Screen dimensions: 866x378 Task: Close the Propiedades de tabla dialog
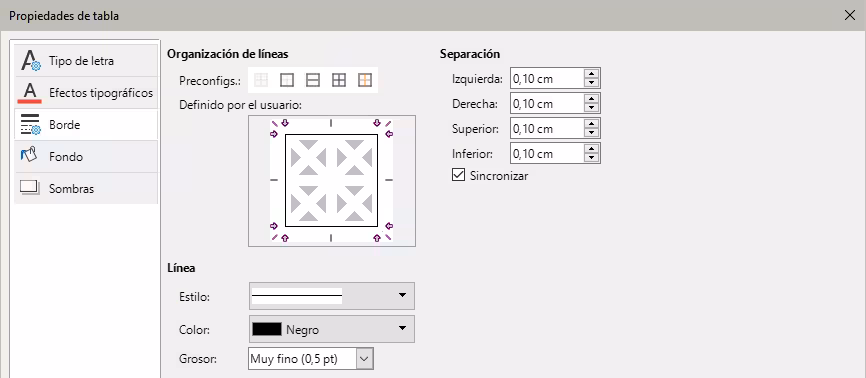[850, 15]
